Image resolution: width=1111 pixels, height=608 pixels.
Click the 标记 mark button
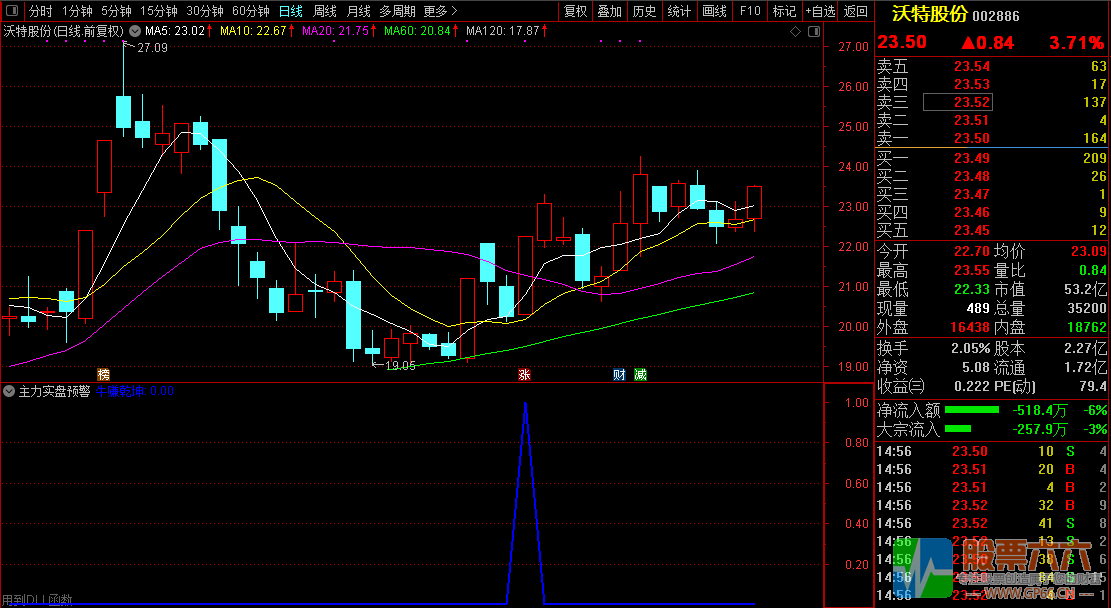pyautogui.click(x=784, y=11)
